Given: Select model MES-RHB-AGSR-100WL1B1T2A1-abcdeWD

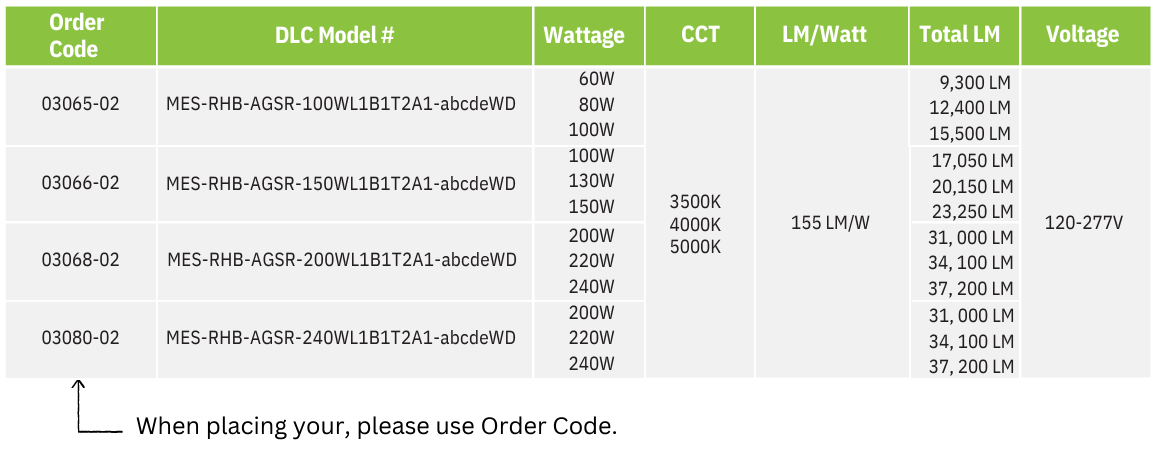Looking at the screenshot, I should [x=340, y=105].
